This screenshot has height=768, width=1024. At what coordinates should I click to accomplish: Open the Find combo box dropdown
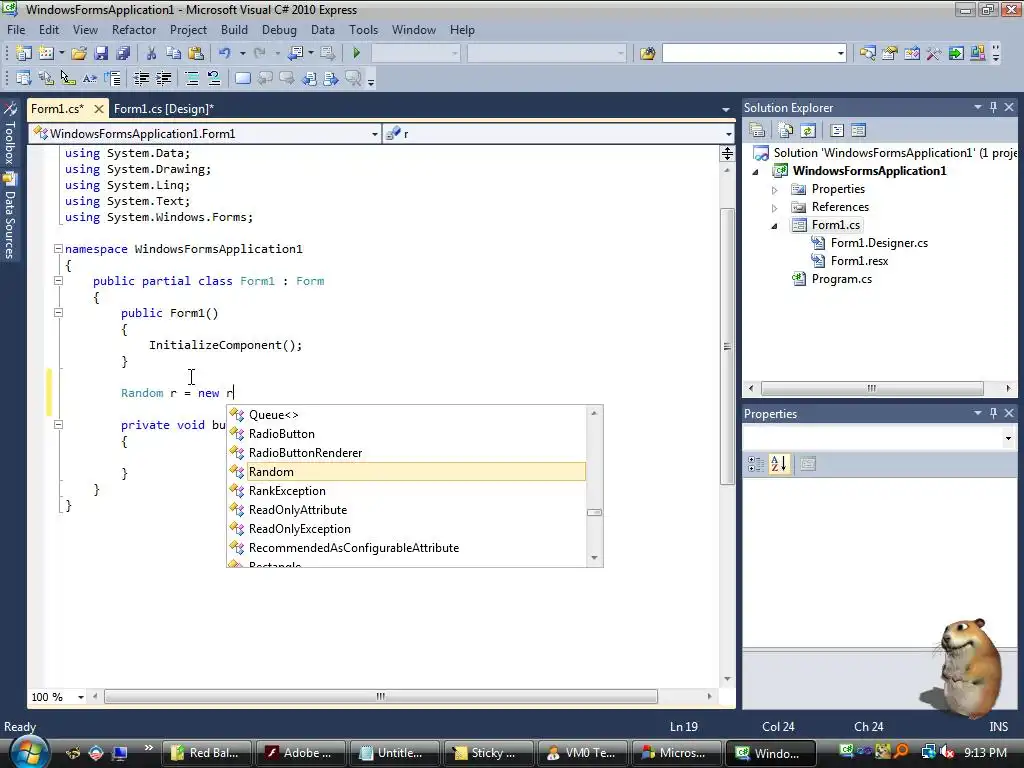pyautogui.click(x=840, y=54)
